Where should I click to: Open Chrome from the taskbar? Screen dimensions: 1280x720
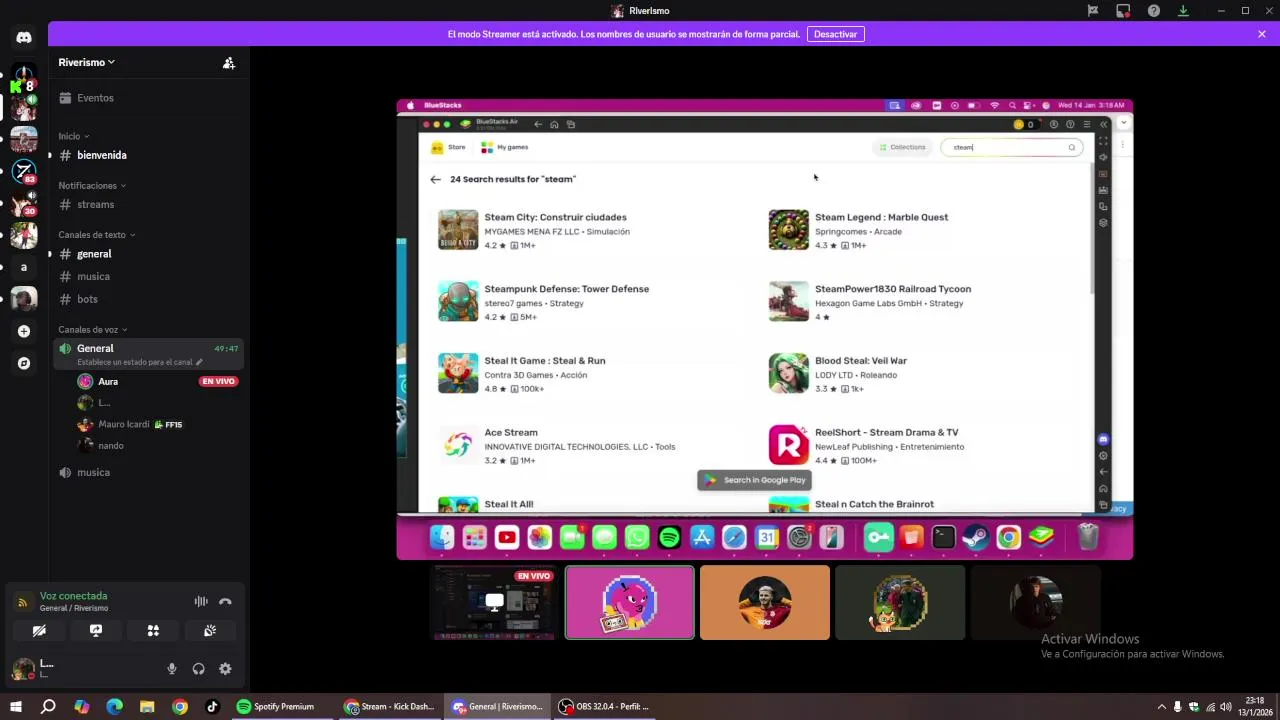[180, 706]
